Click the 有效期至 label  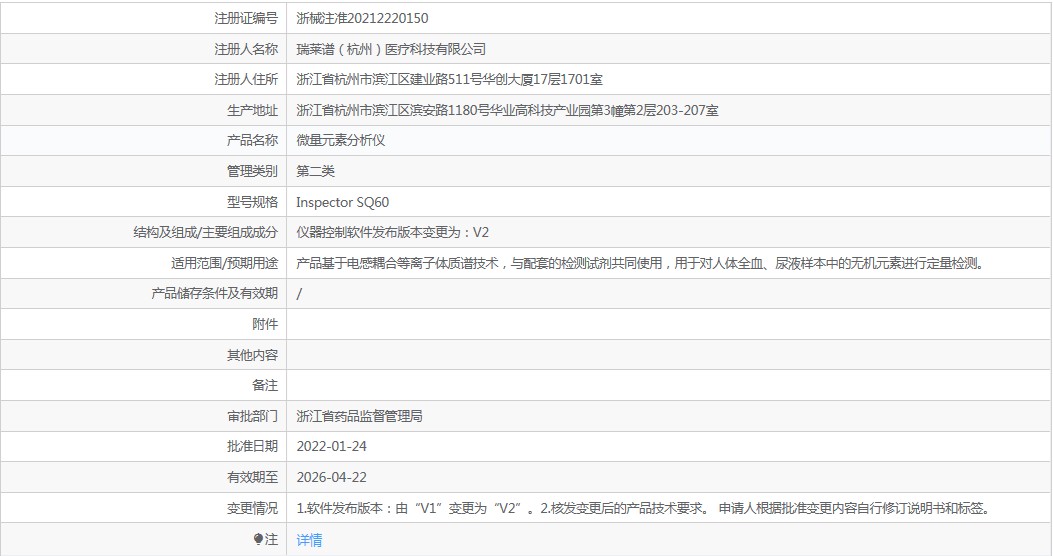coord(252,477)
